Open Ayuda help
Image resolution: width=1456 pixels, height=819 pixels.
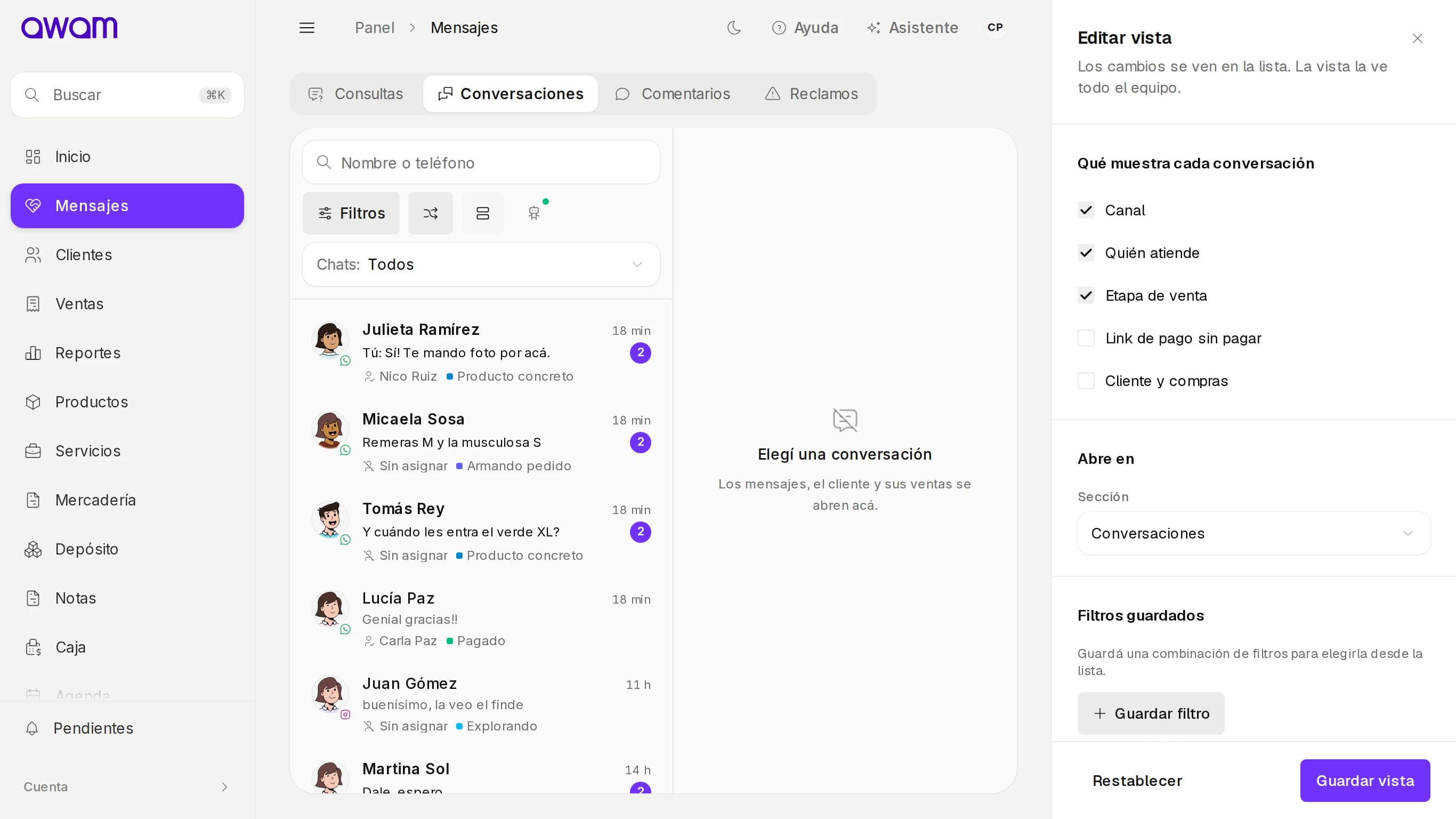point(805,28)
